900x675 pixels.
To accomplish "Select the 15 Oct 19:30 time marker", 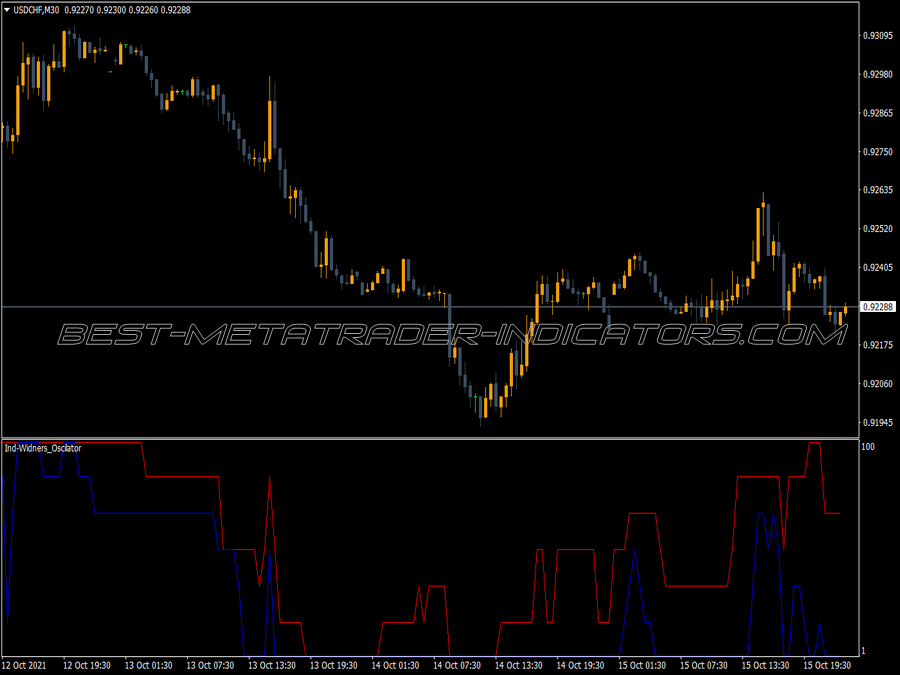I will 827,665.
